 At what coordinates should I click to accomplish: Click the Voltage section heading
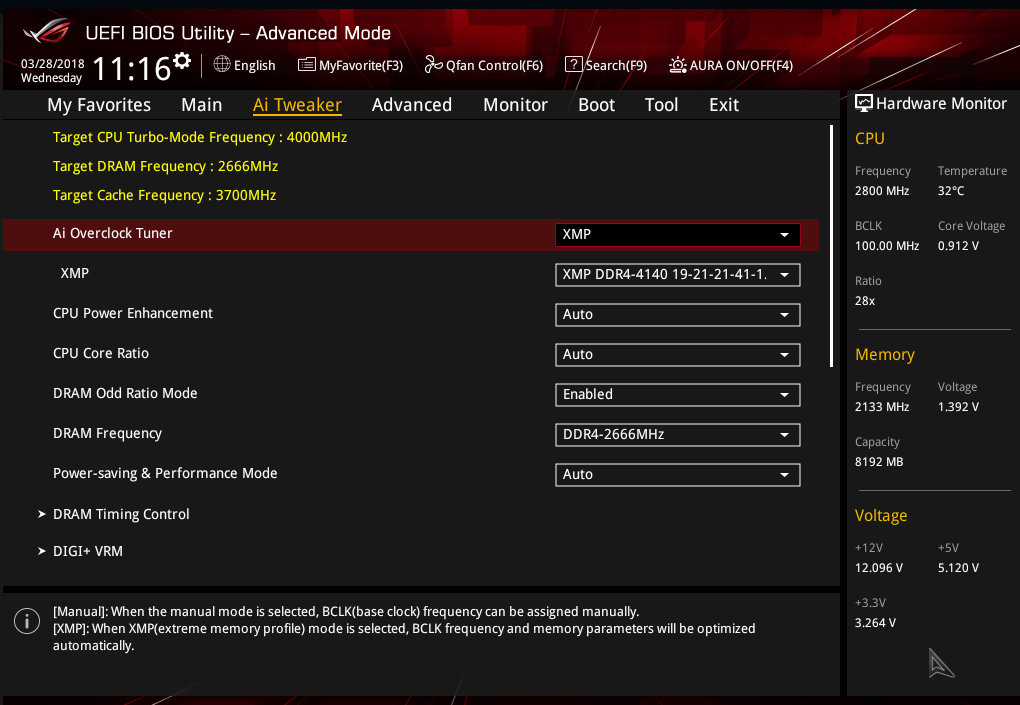click(x=881, y=516)
